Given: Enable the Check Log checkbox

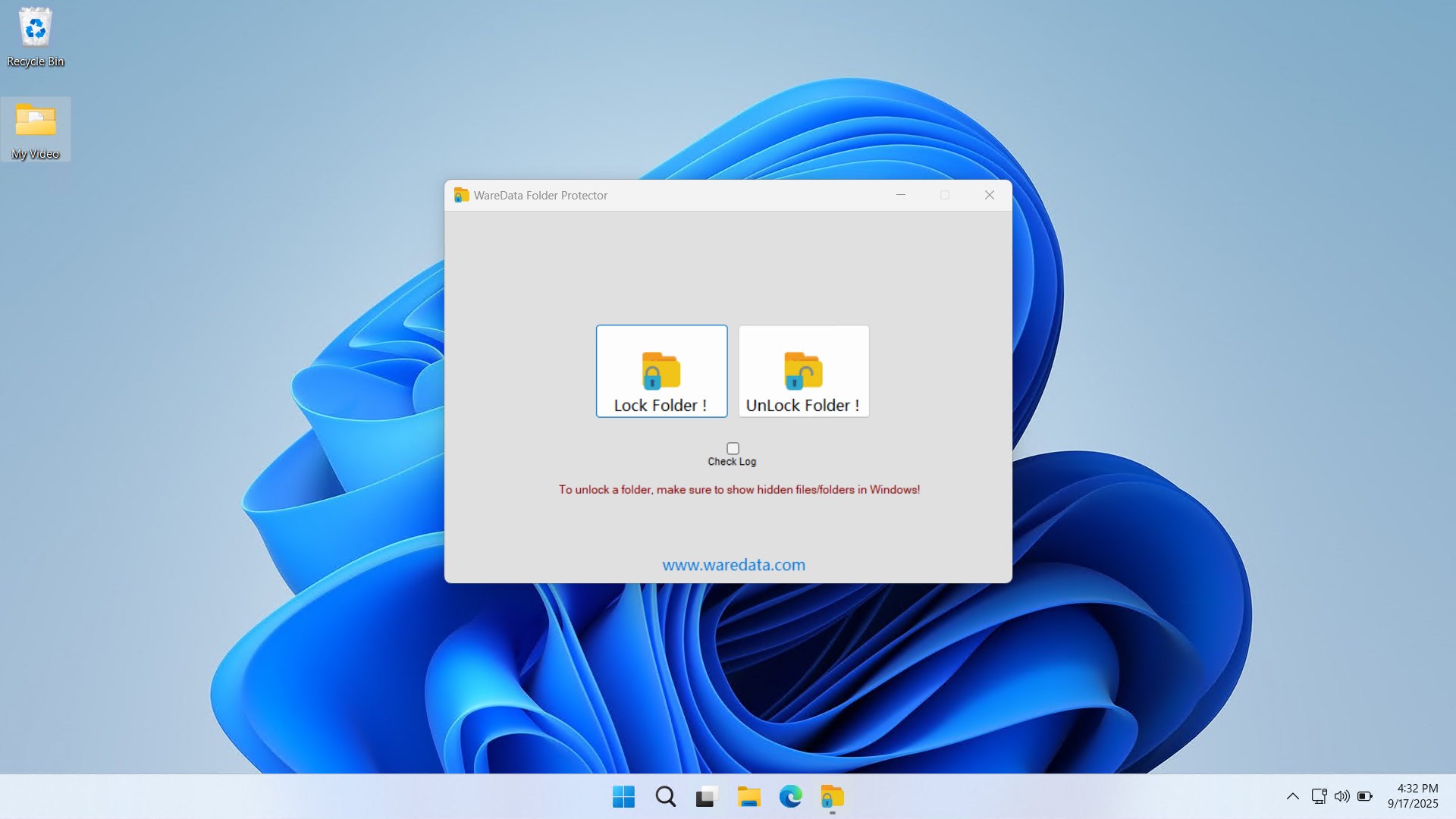Looking at the screenshot, I should point(733,448).
